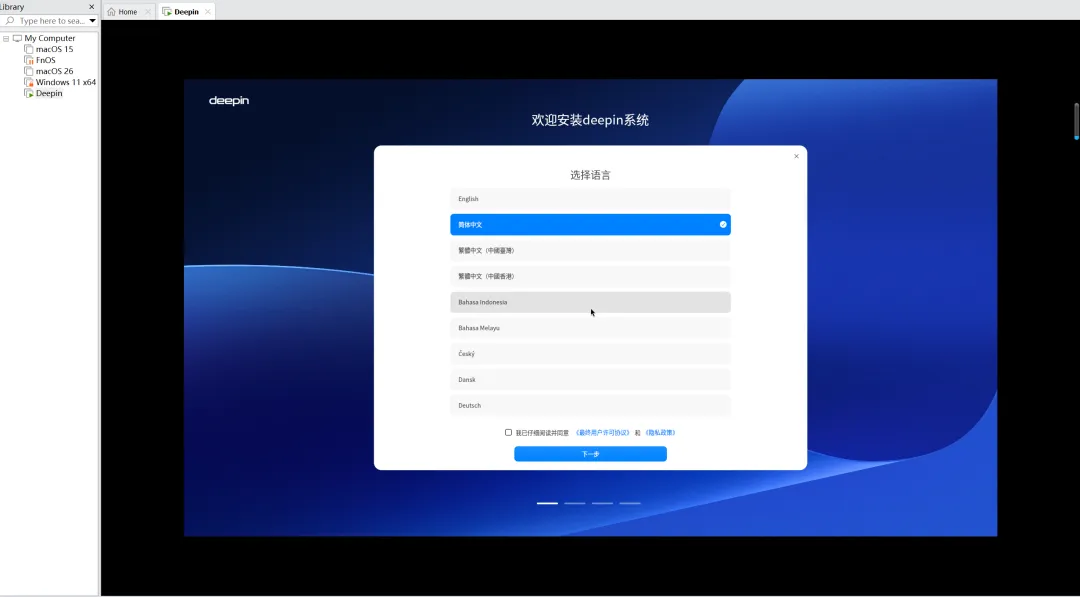Open the Library search dropdown arrow
The image size is (1080, 597).
point(93,21)
